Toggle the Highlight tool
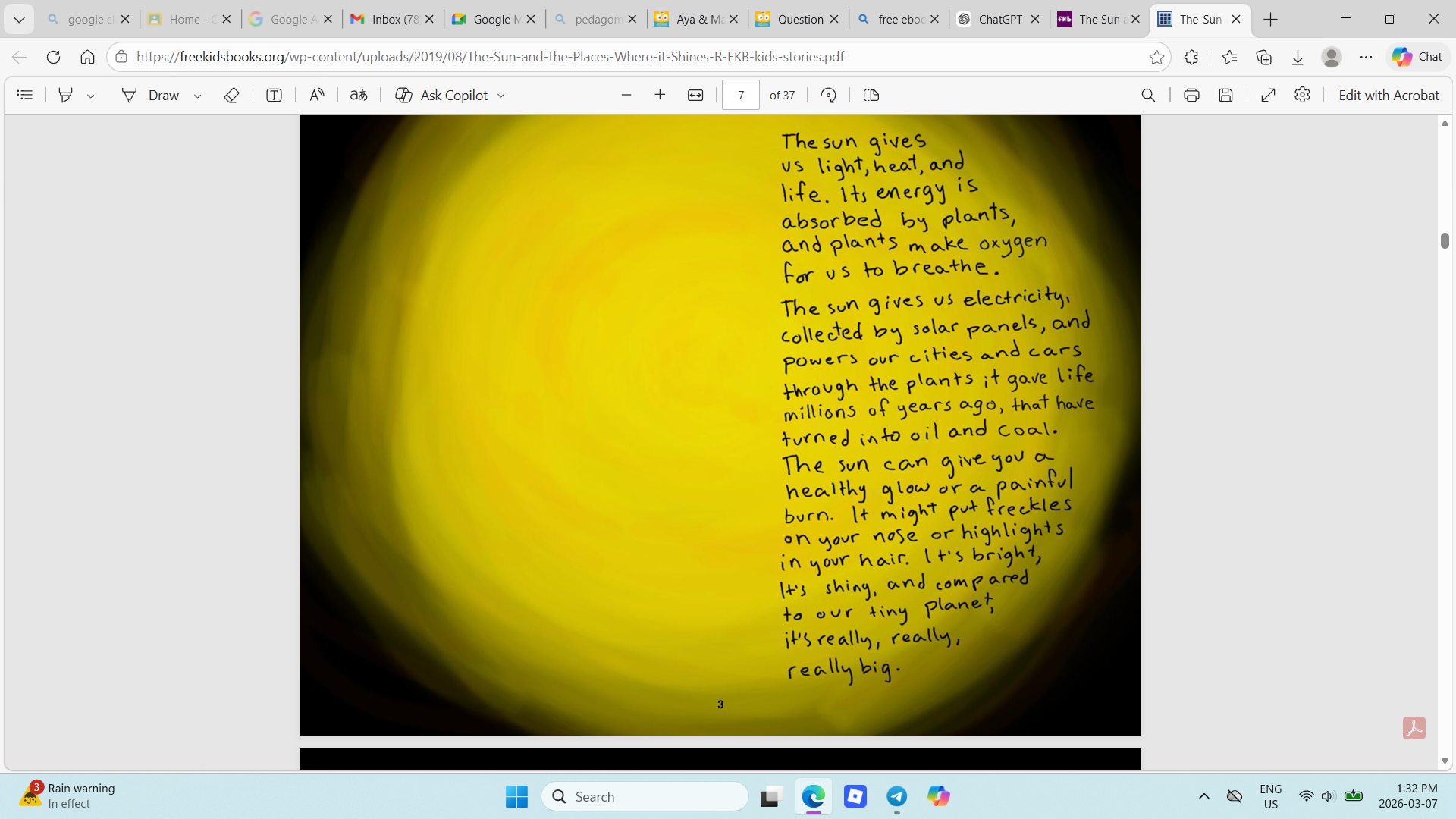 point(66,95)
